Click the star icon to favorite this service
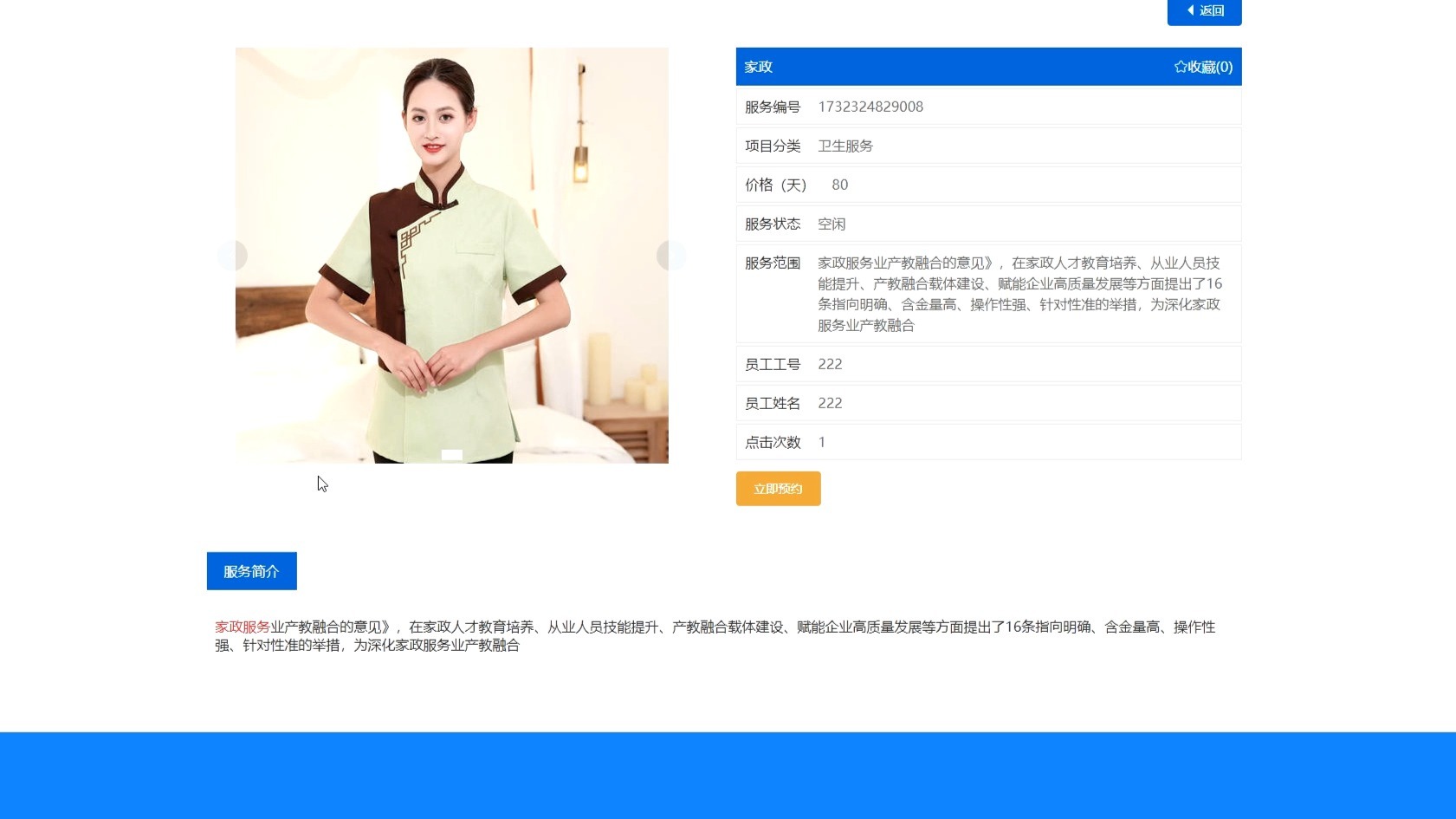This screenshot has height=819, width=1456. [1180, 66]
